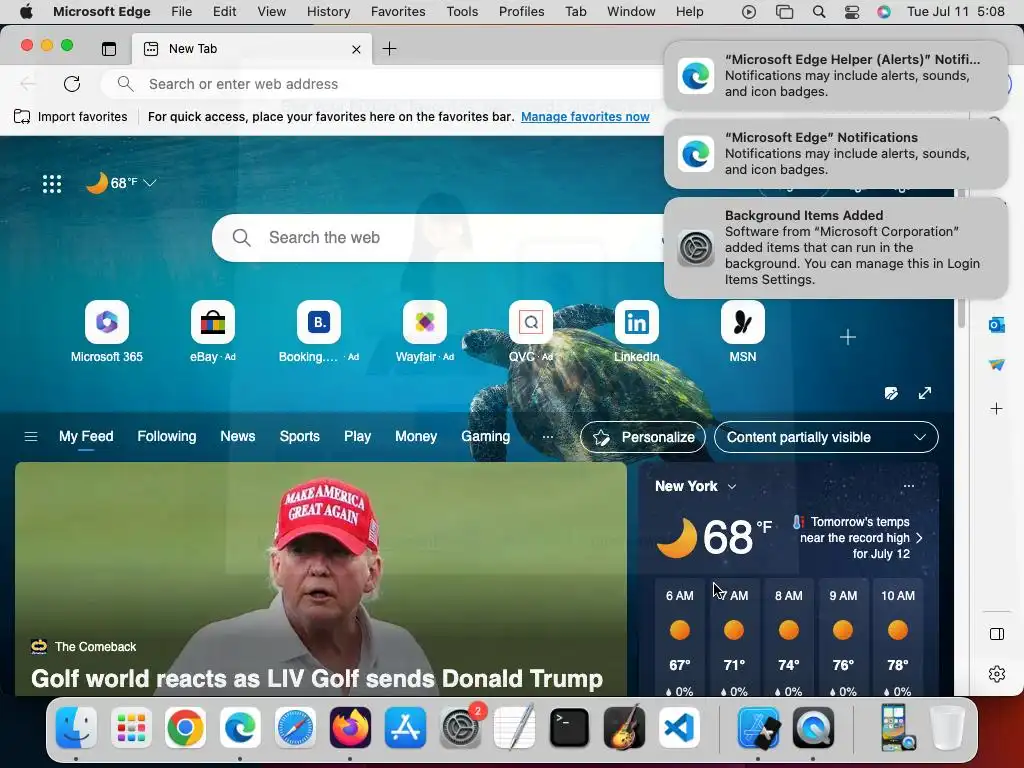
Task: Open a new tab with plus button
Action: tap(389, 48)
